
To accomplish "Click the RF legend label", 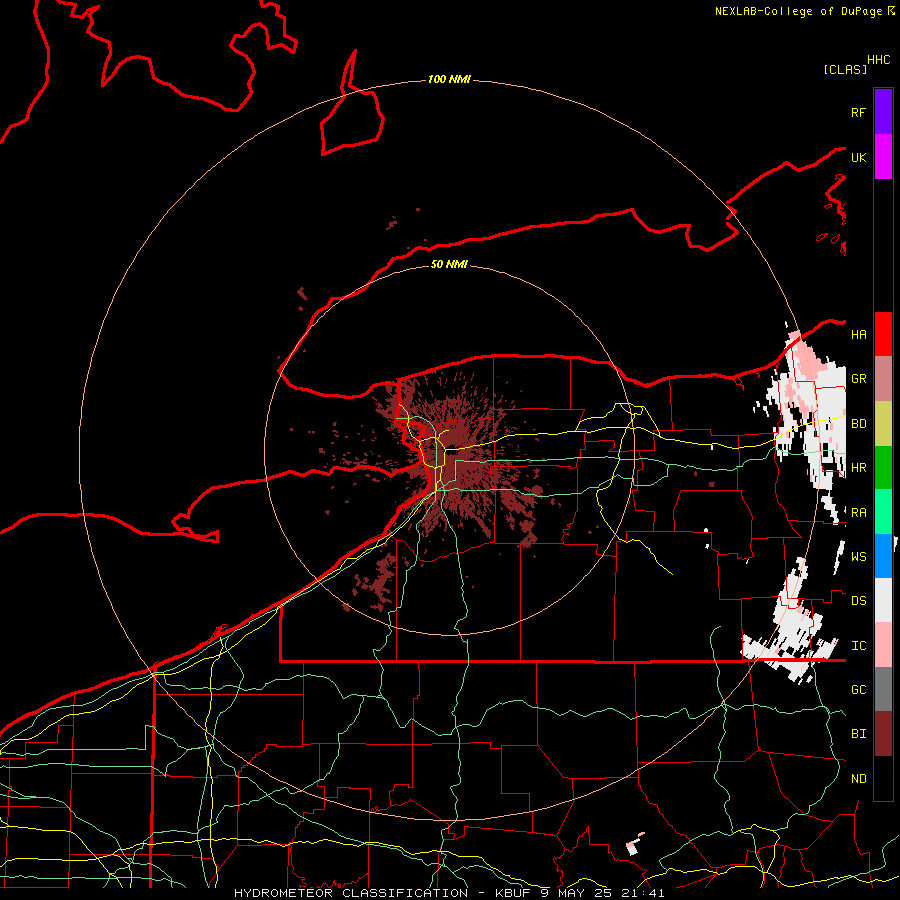I will click(858, 112).
